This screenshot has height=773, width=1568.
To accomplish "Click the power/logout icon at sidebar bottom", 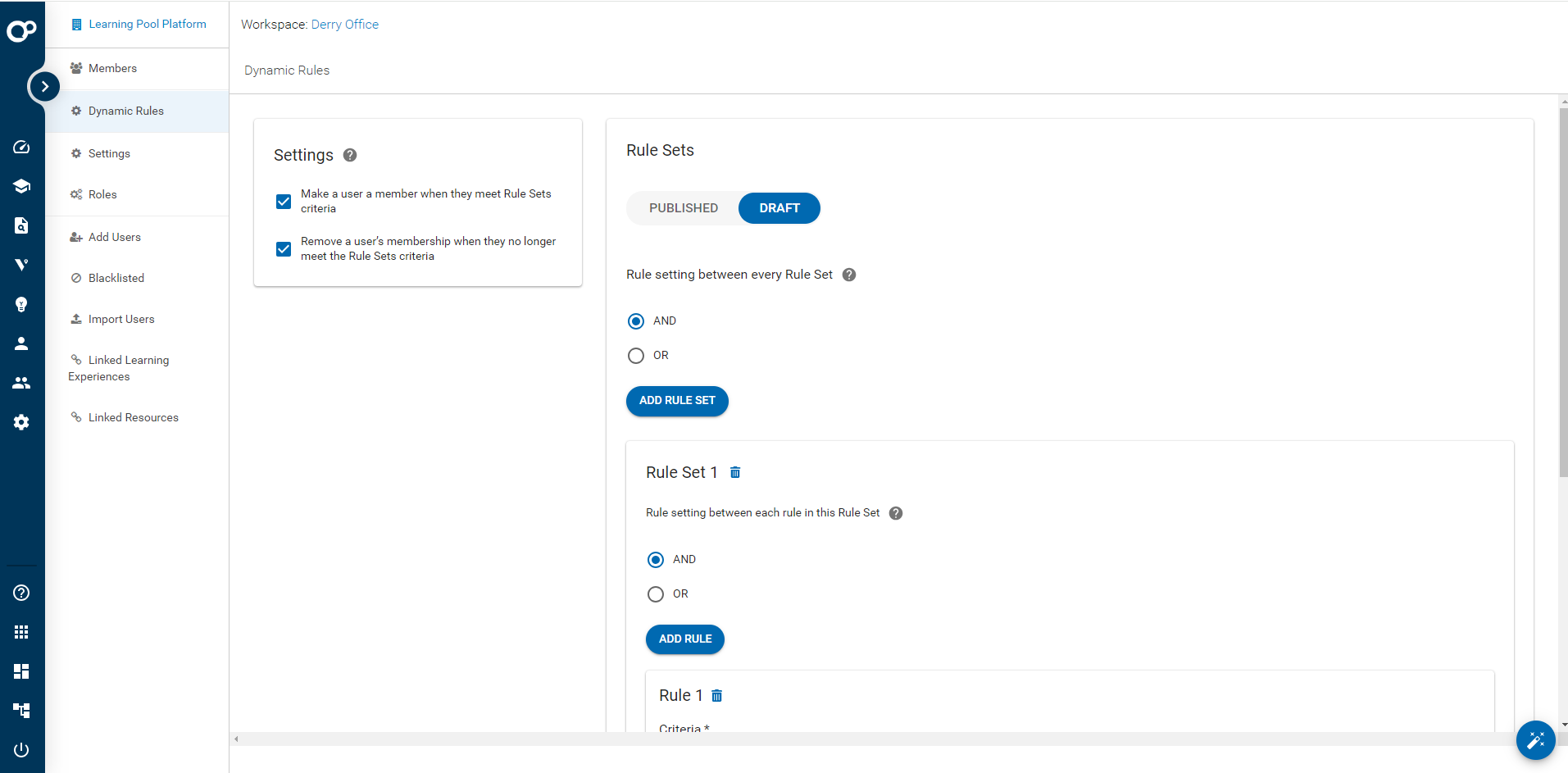I will pos(21,749).
